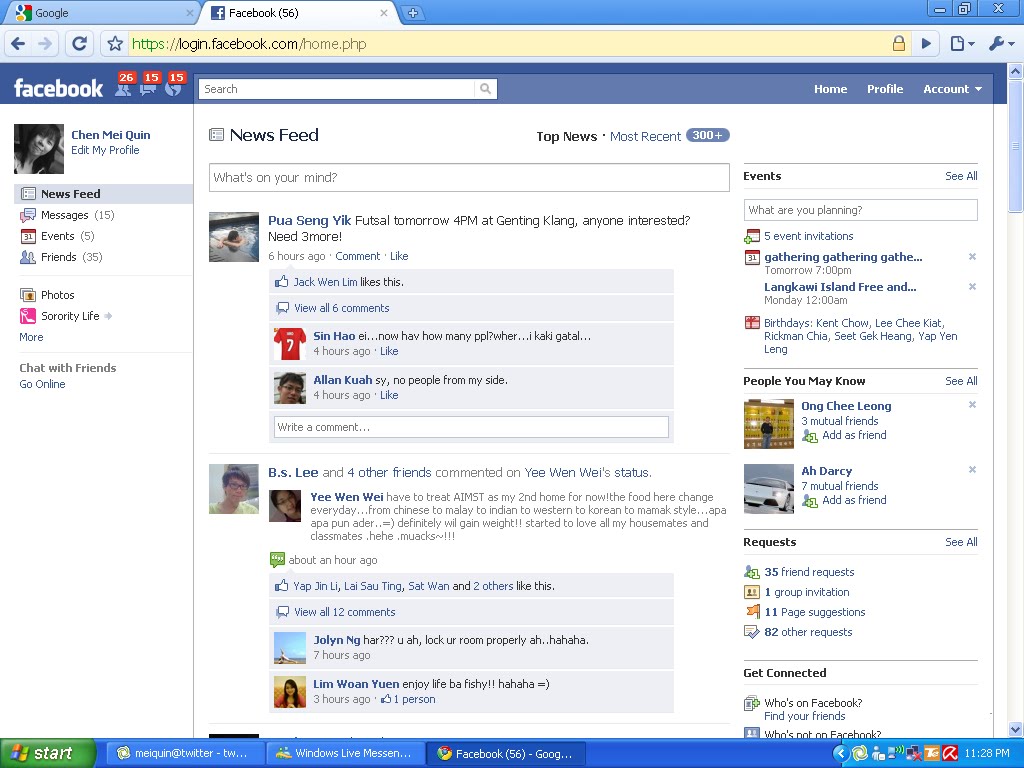The width and height of the screenshot is (1024, 768).
Task: Focus the Facebook Search field
Action: click(x=337, y=89)
